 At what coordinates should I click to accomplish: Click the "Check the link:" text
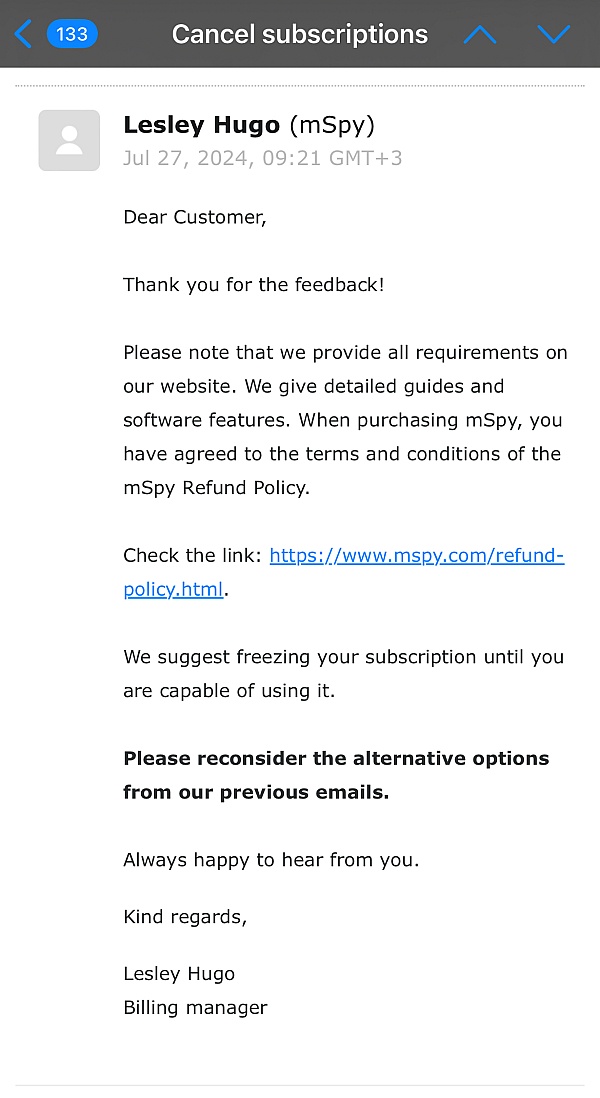[193, 556]
